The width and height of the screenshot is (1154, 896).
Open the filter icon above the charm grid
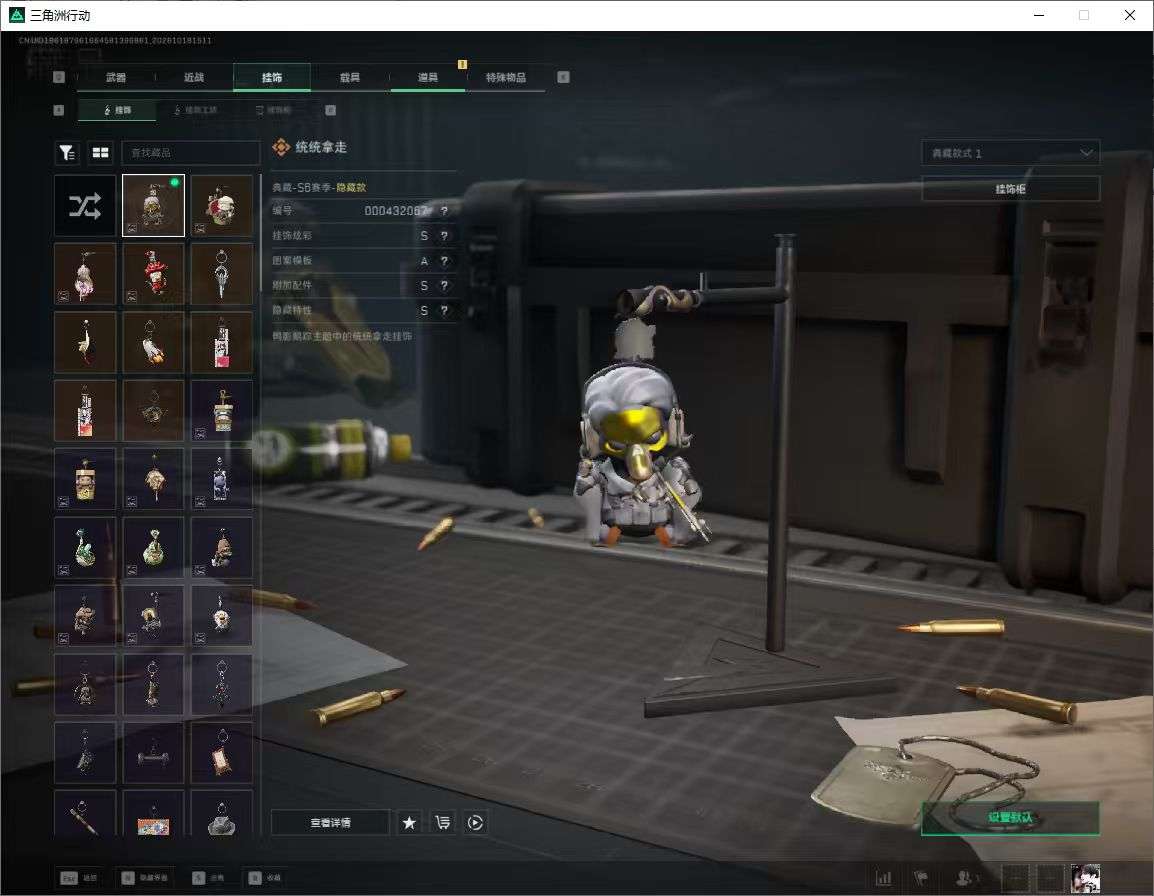point(68,152)
